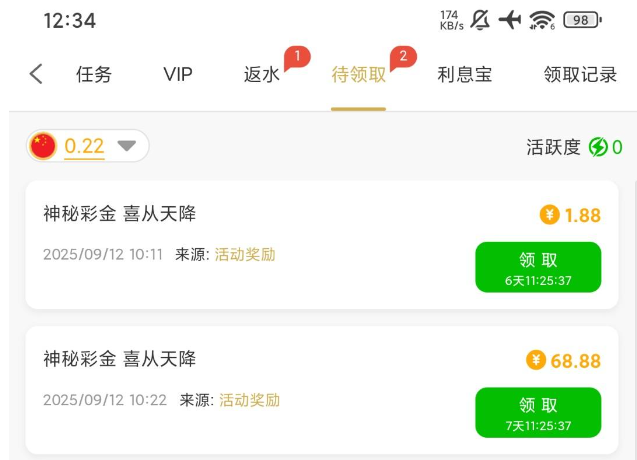Tap the green lightning activity icon
This screenshot has height=460, width=637.
tap(598, 147)
